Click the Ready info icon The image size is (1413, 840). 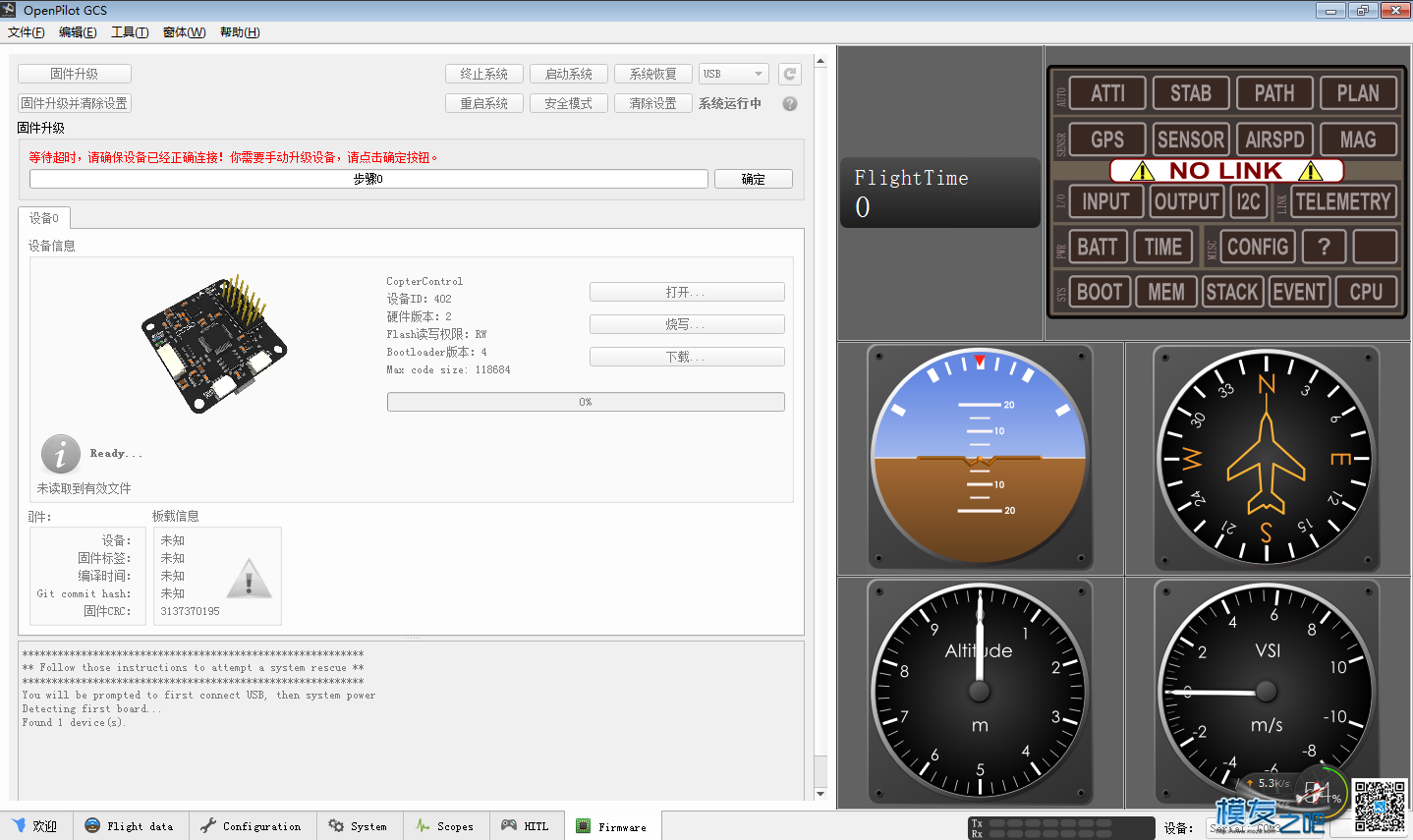click(x=61, y=454)
